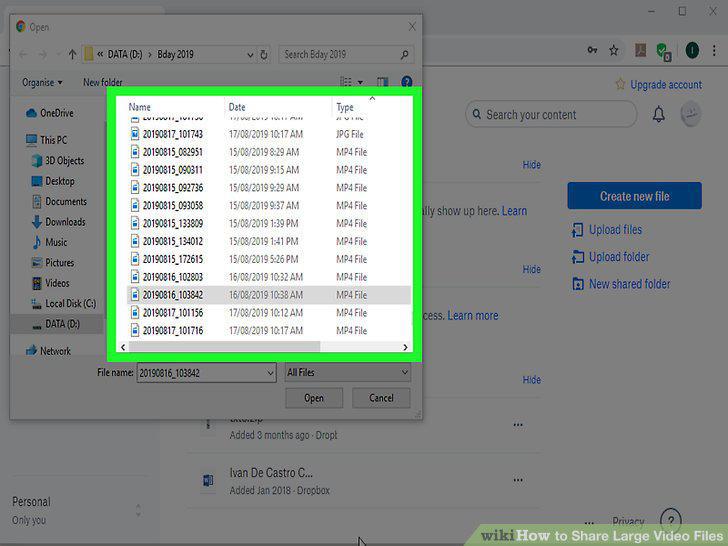728x546 pixels.
Task: Click New shared folder in Dropbox
Action: 621,284
